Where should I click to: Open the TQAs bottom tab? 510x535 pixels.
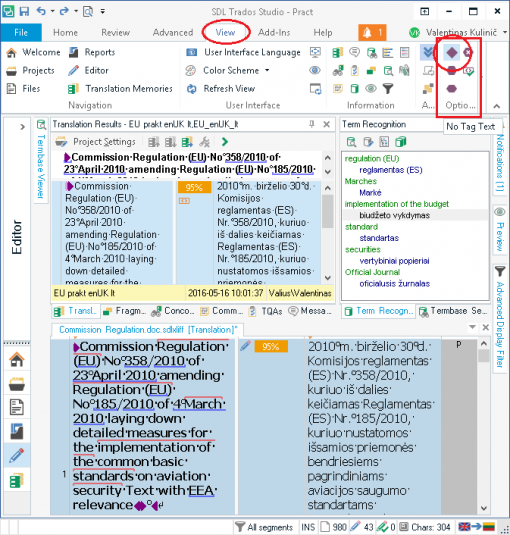tap(266, 311)
